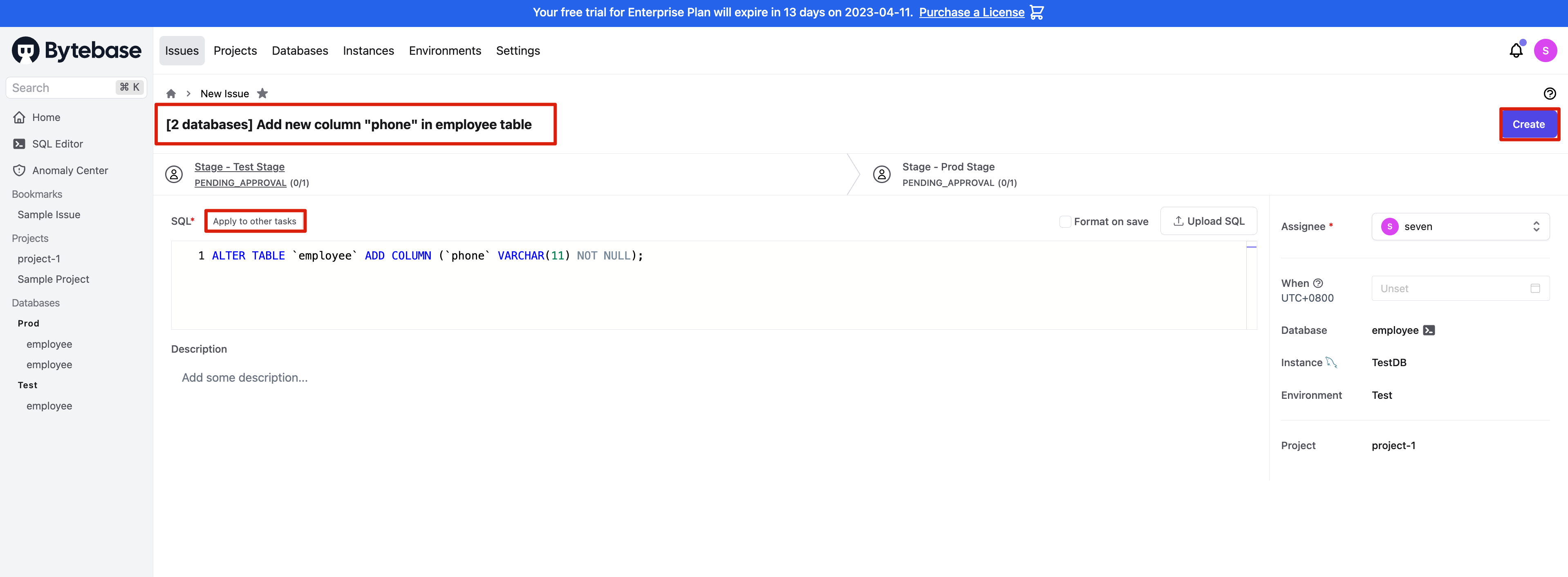Viewport: 1568px width, 577px height.
Task: Open the When date picker field
Action: (1460, 288)
